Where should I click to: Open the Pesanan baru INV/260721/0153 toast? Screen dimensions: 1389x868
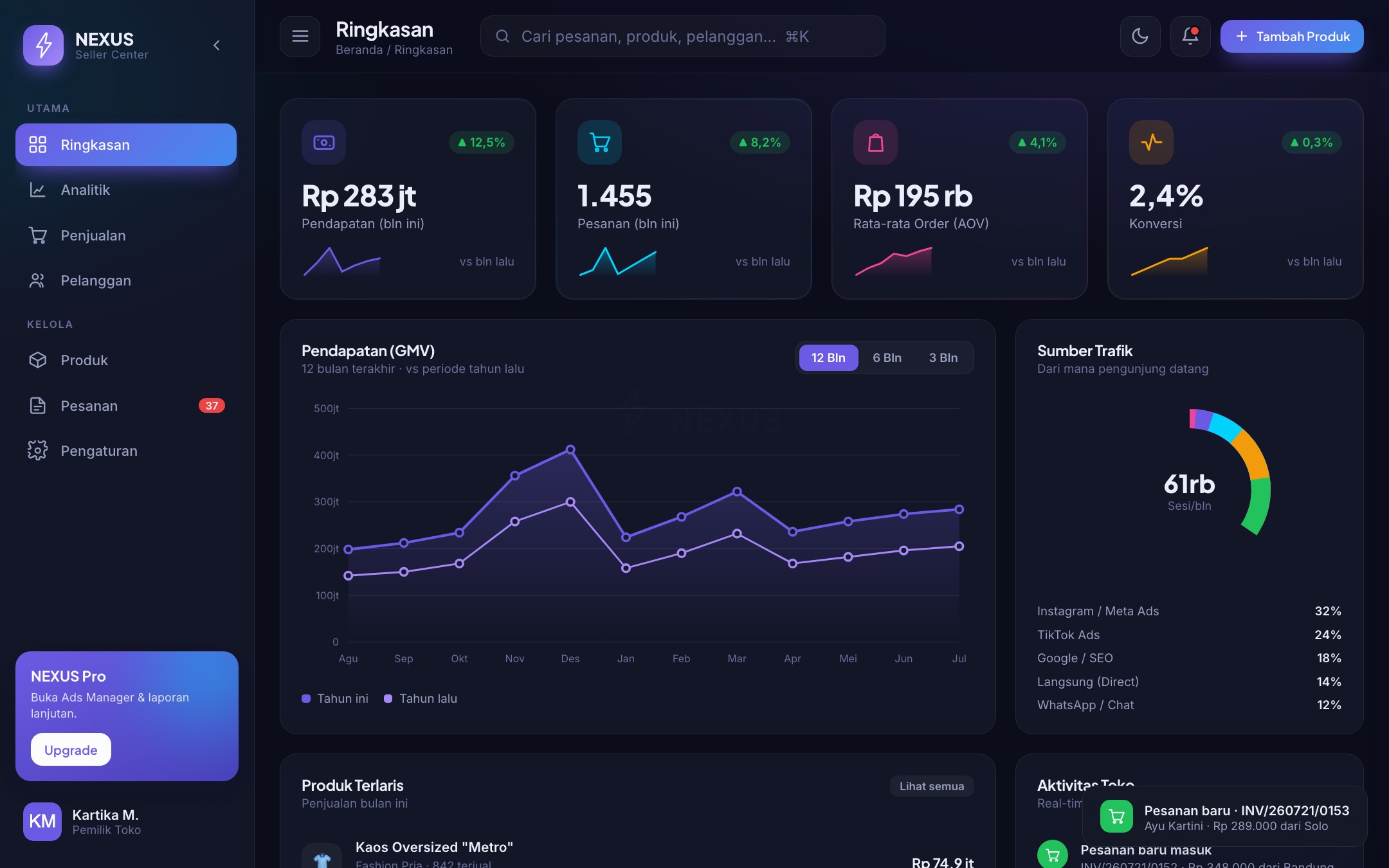(1225, 817)
